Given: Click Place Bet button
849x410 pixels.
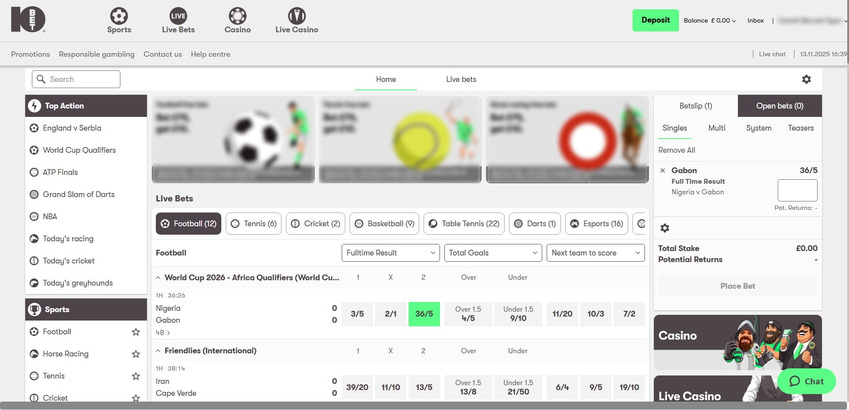Looking at the screenshot, I should click(738, 286).
